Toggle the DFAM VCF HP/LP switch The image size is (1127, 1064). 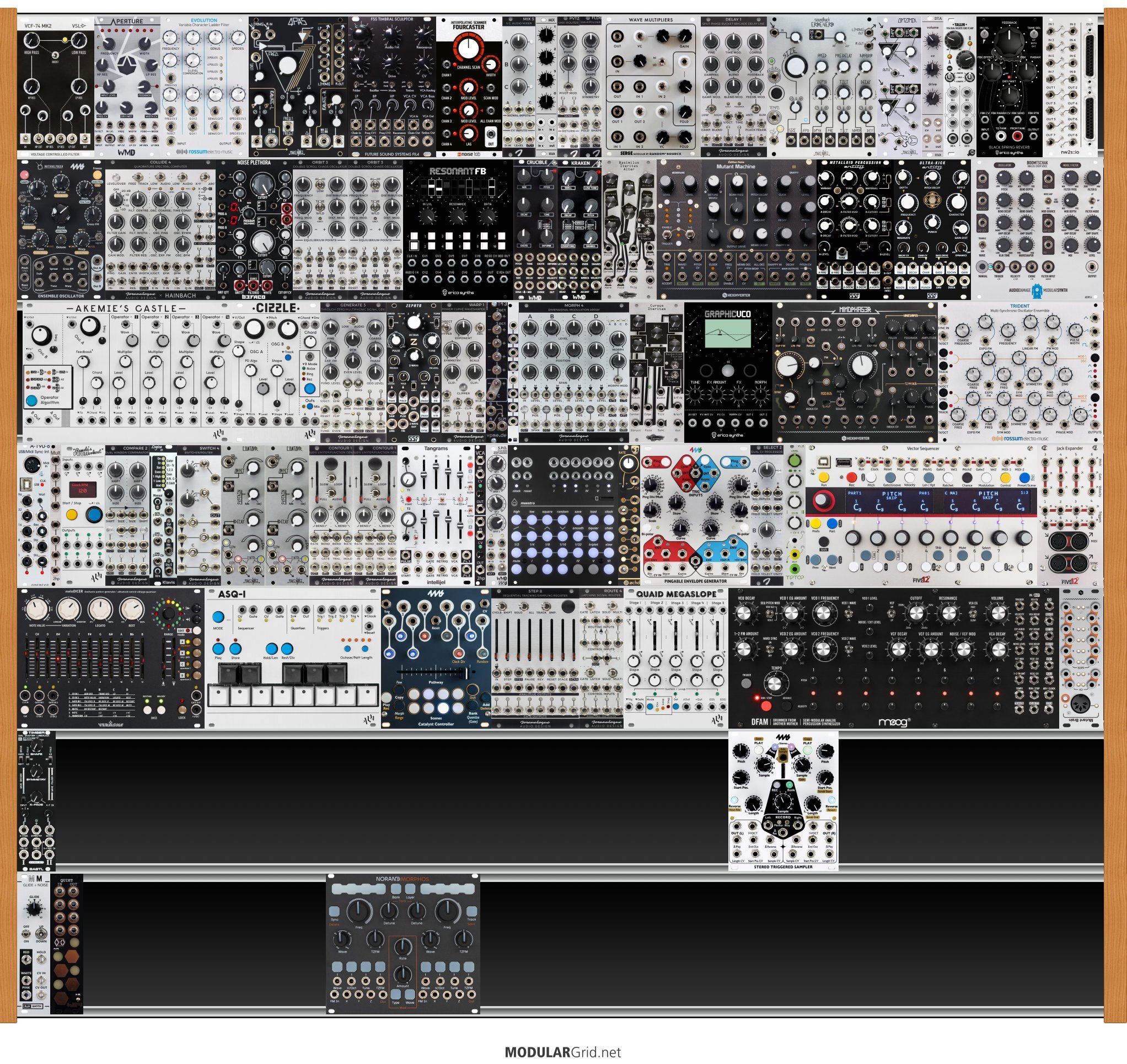click(891, 613)
